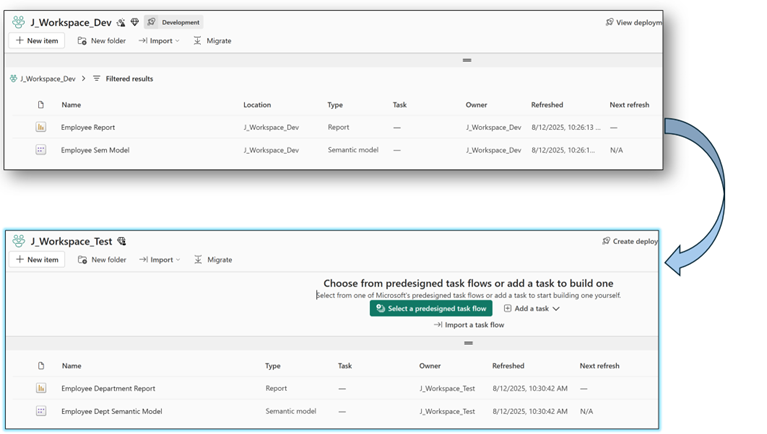Click the icon beside J_Workspace_Test title
Viewport: 767px width, 434px height.
coord(121,241)
